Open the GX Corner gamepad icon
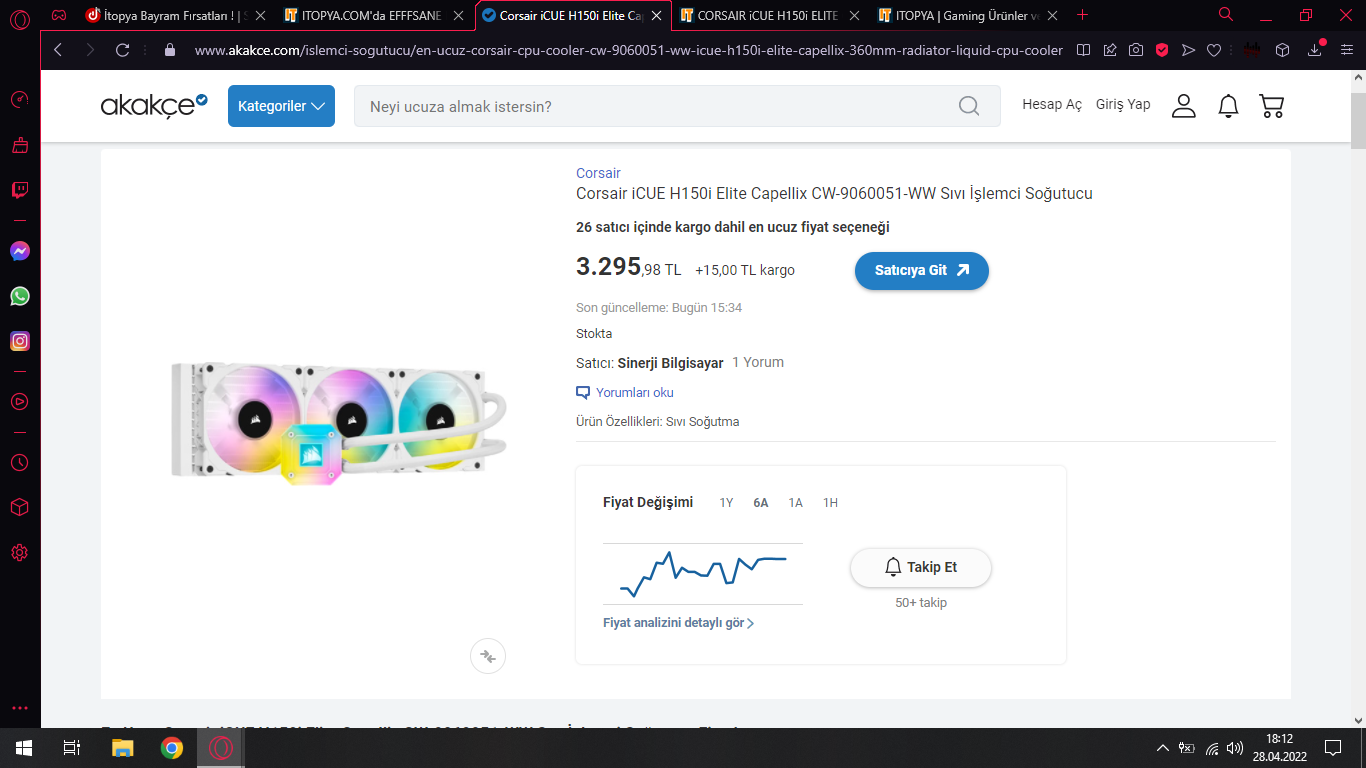 (x=59, y=15)
